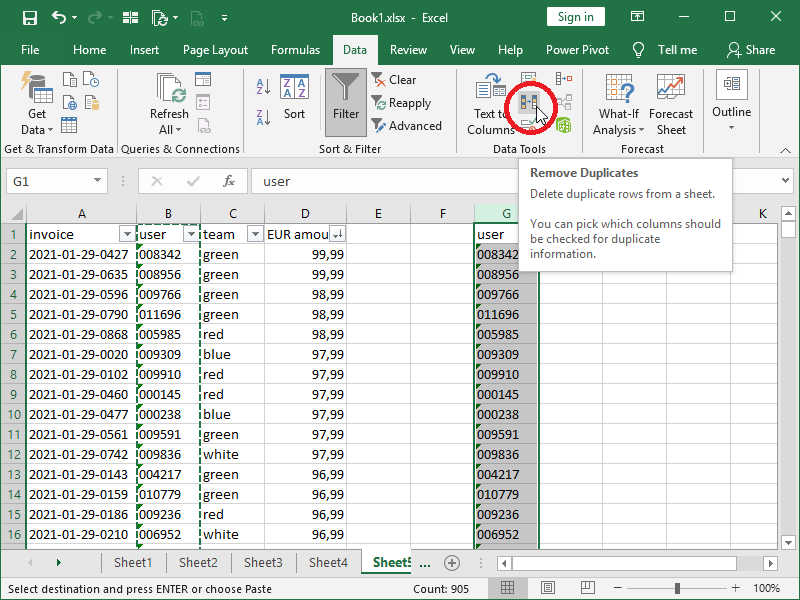Open the Advanced filter dialog
The image size is (800, 600).
(407, 125)
